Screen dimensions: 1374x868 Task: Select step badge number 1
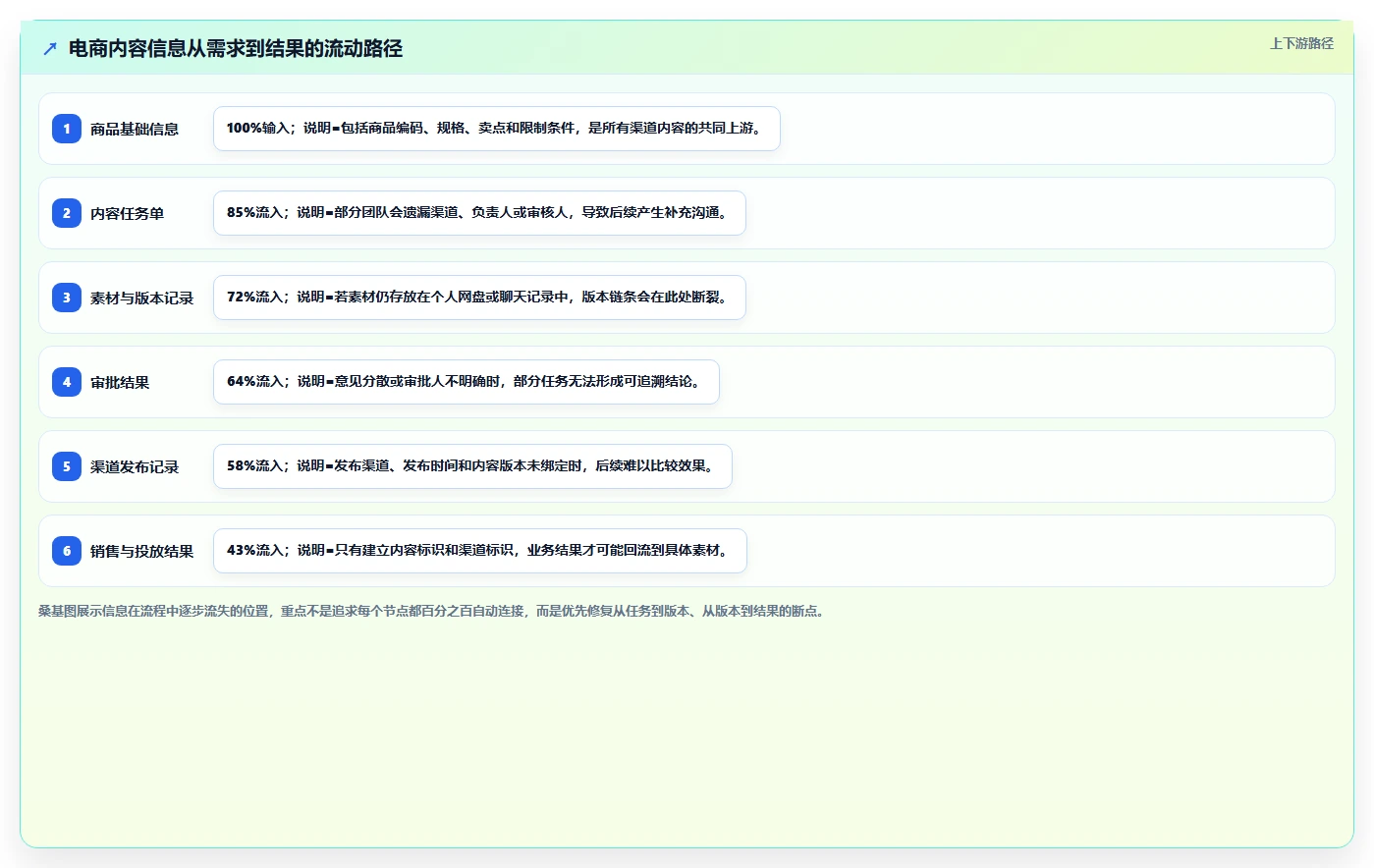click(x=67, y=129)
